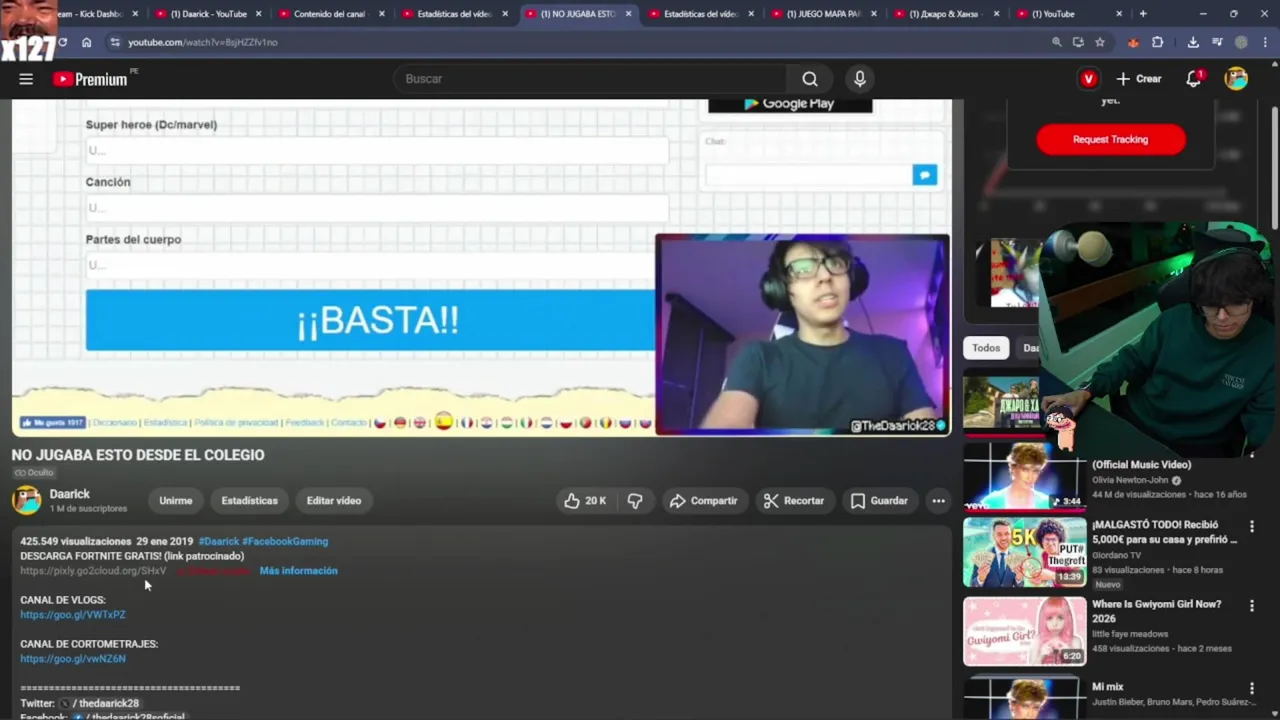Viewport: 1280px width, 720px height.
Task: Open the YouTube hamburger guide menu
Action: click(26, 79)
